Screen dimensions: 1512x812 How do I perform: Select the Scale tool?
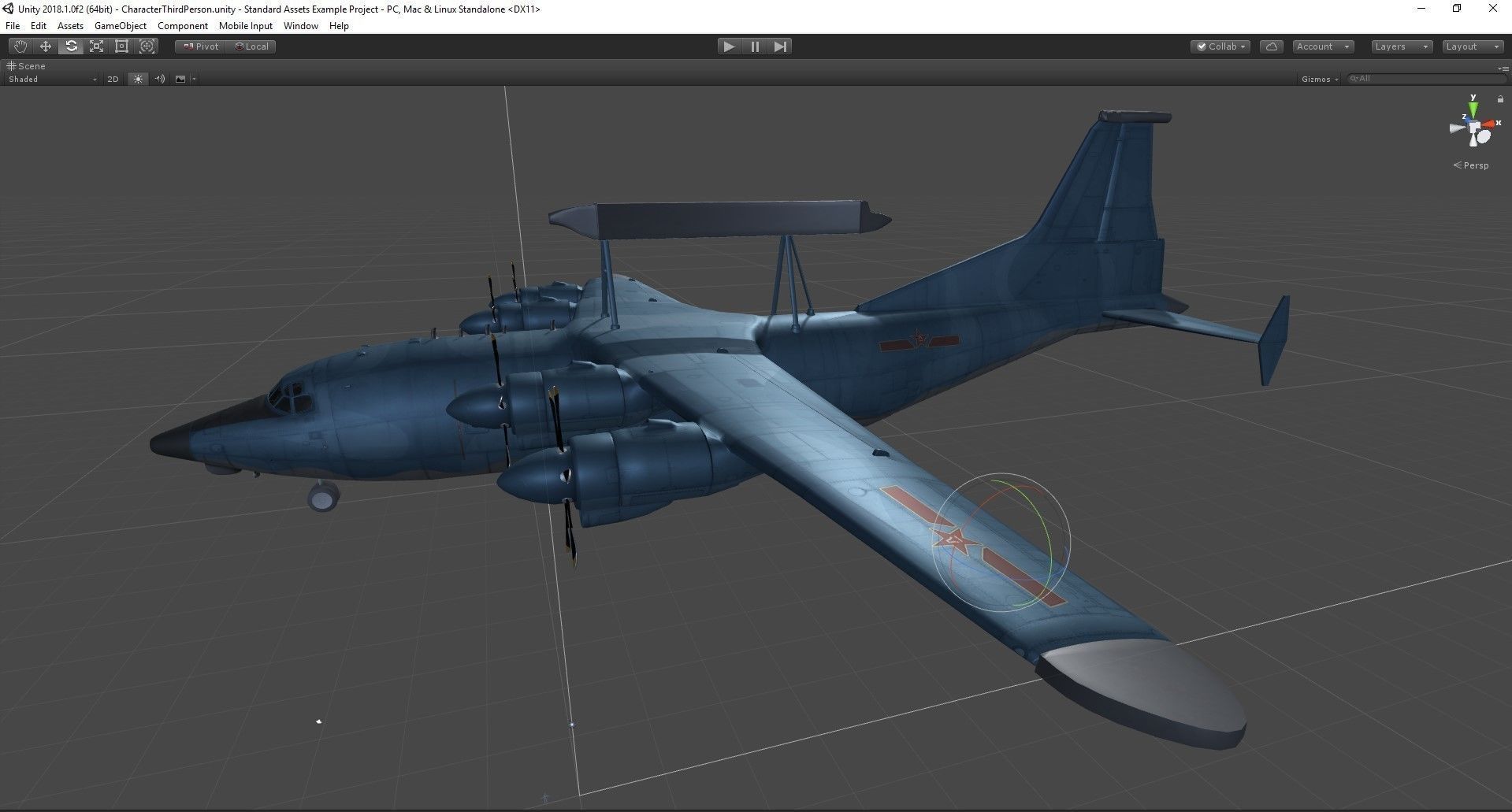(x=96, y=46)
